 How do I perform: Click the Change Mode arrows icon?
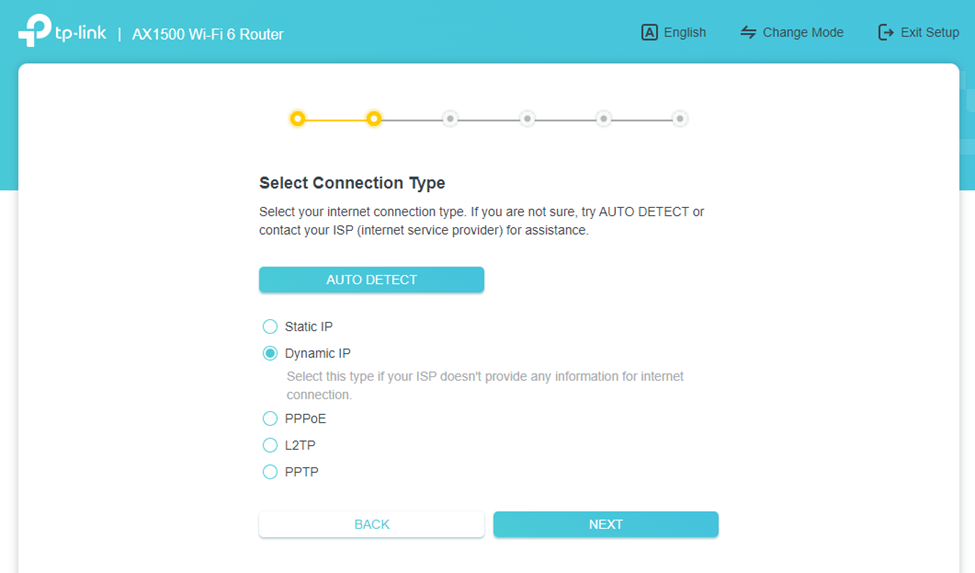(x=748, y=32)
